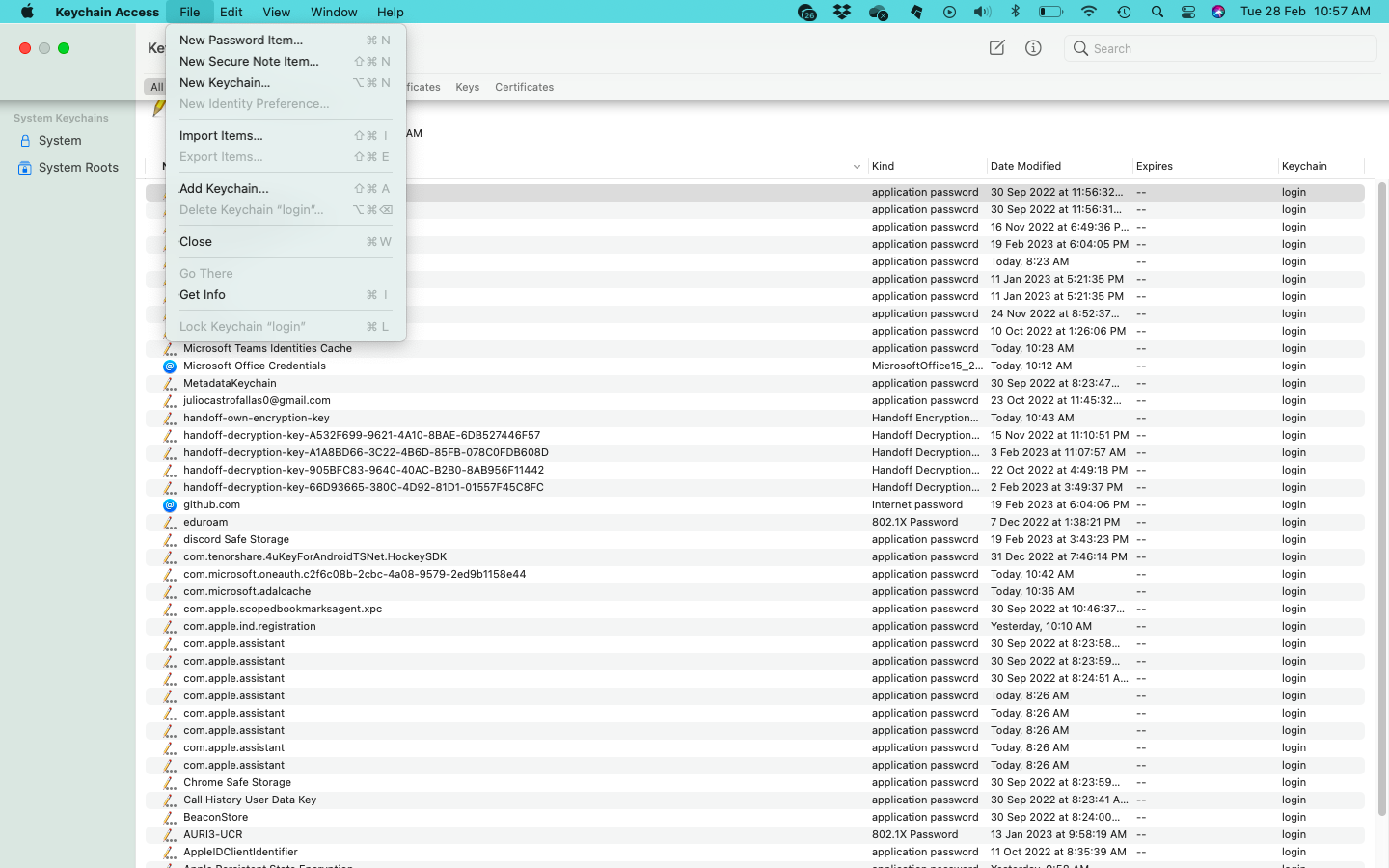Click the Search input field
This screenshot has height=868, width=1389.
[1230, 48]
